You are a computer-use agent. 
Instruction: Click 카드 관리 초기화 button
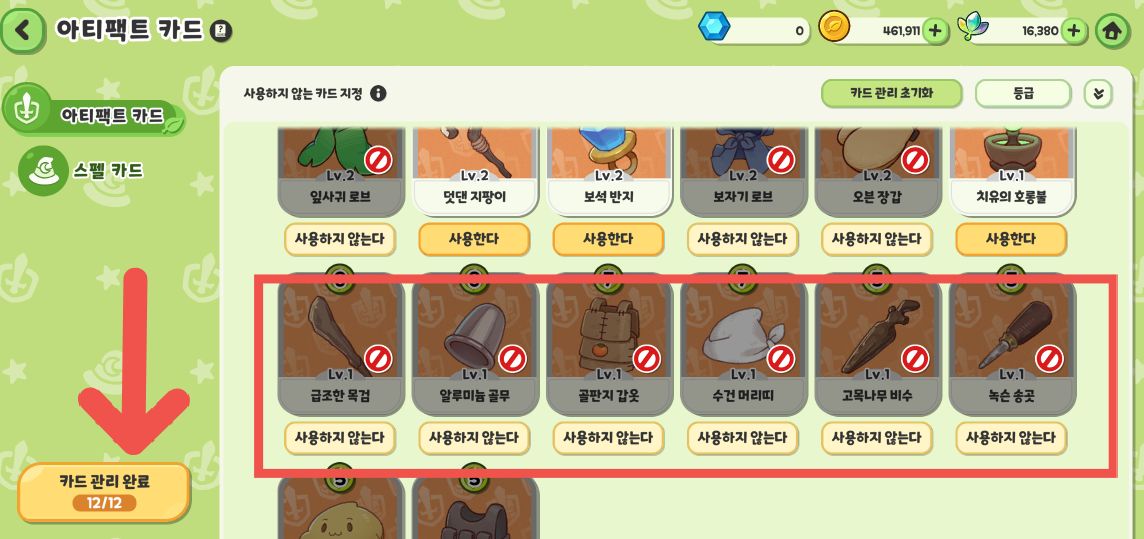892,94
